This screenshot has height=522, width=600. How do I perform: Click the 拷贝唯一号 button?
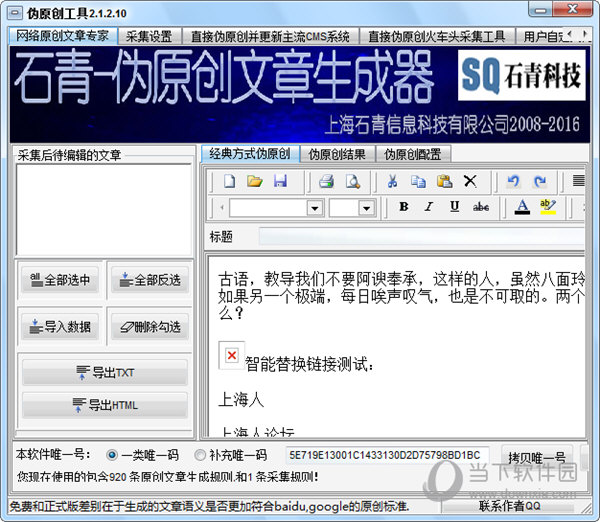(x=537, y=457)
